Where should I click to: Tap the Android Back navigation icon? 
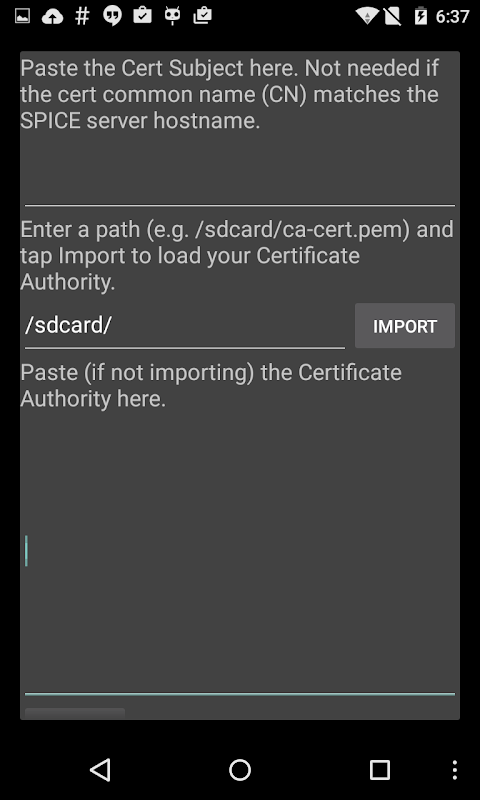pyautogui.click(x=100, y=769)
